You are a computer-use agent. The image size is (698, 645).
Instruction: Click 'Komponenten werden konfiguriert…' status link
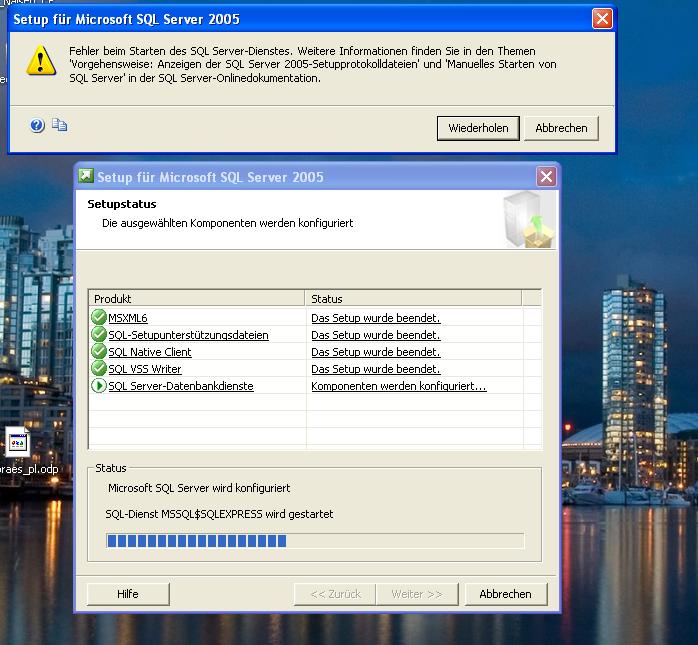pos(399,385)
